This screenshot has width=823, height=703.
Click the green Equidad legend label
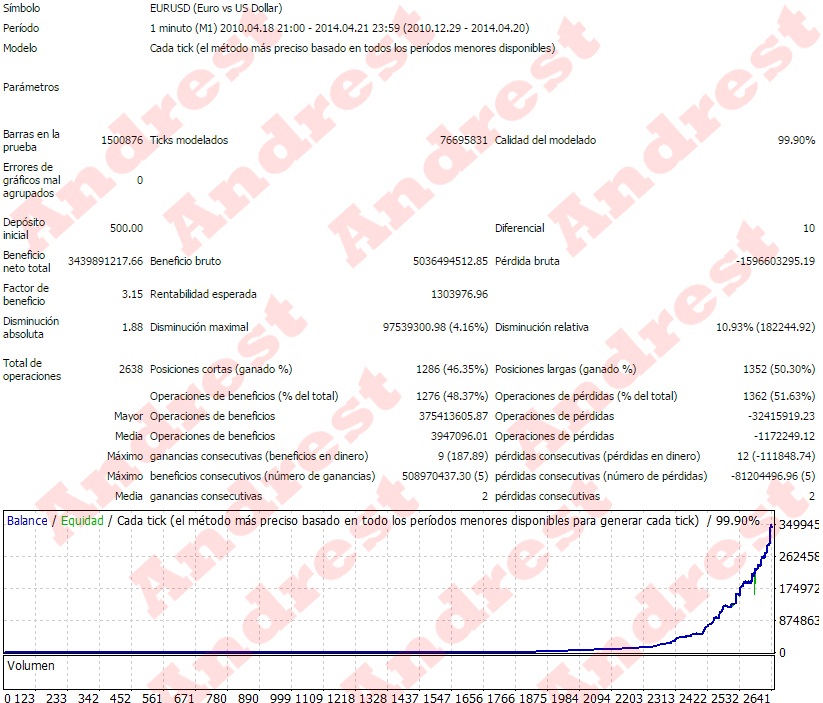point(82,521)
